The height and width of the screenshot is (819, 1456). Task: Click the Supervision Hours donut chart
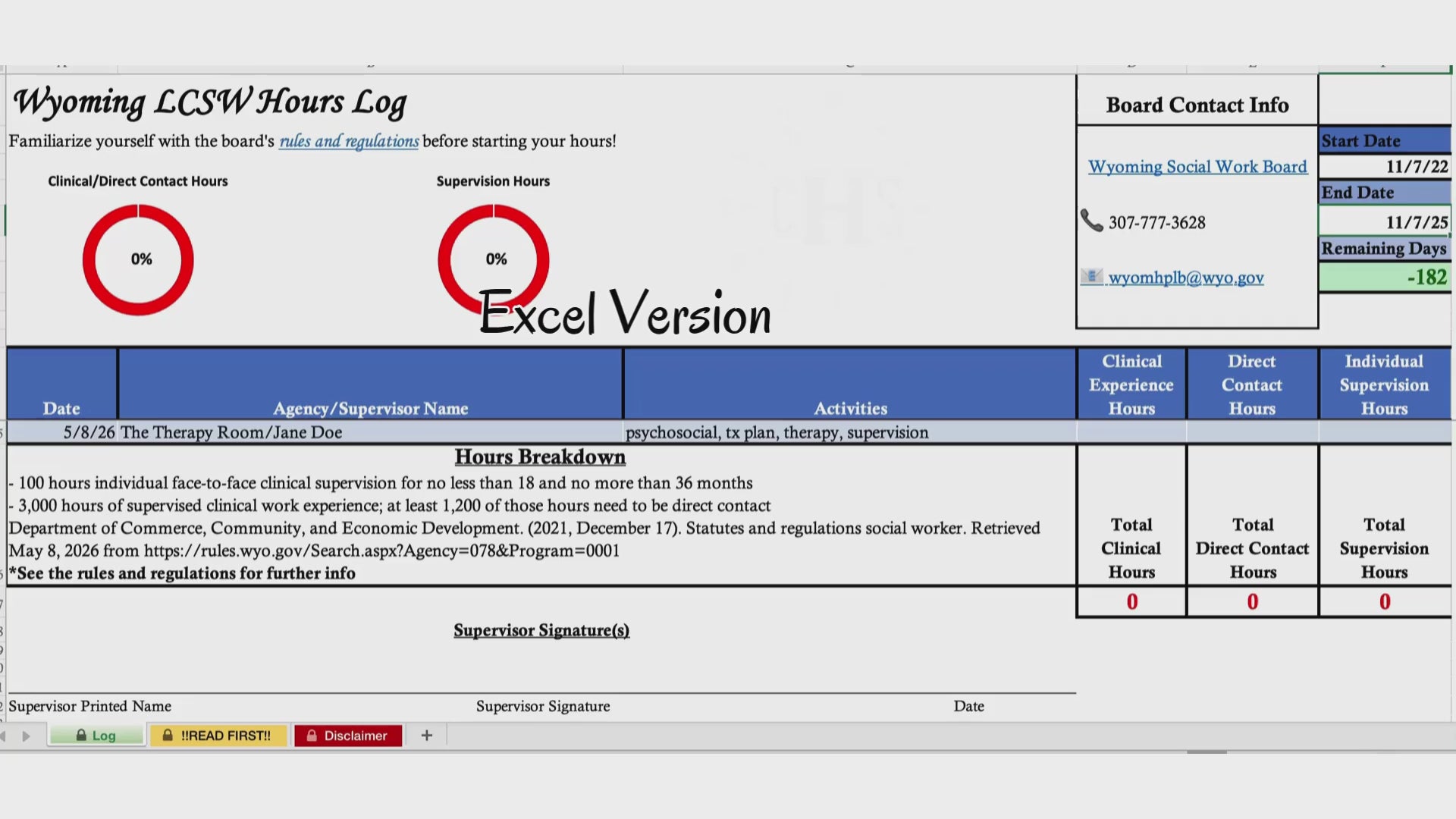click(x=493, y=259)
